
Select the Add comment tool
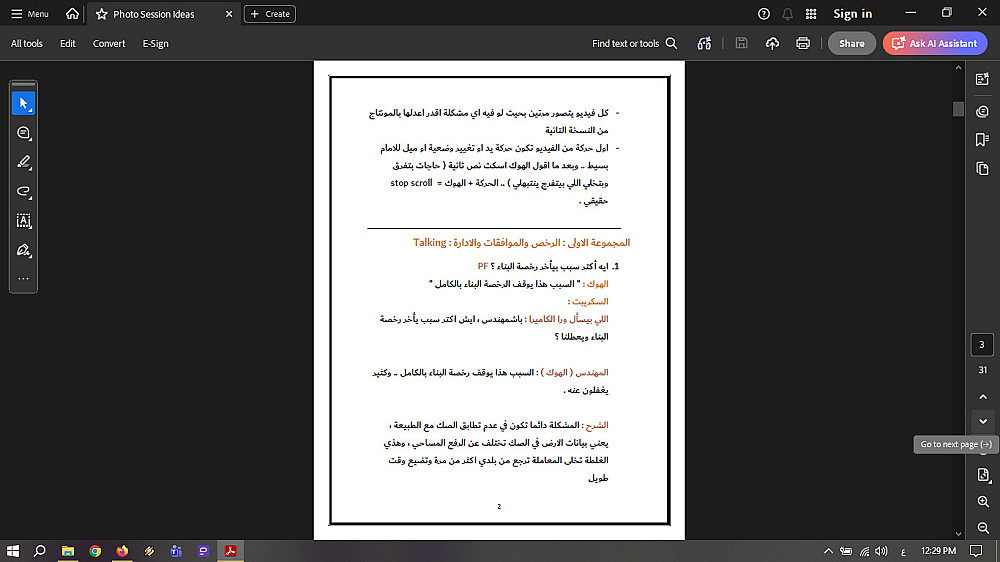pyautogui.click(x=24, y=133)
